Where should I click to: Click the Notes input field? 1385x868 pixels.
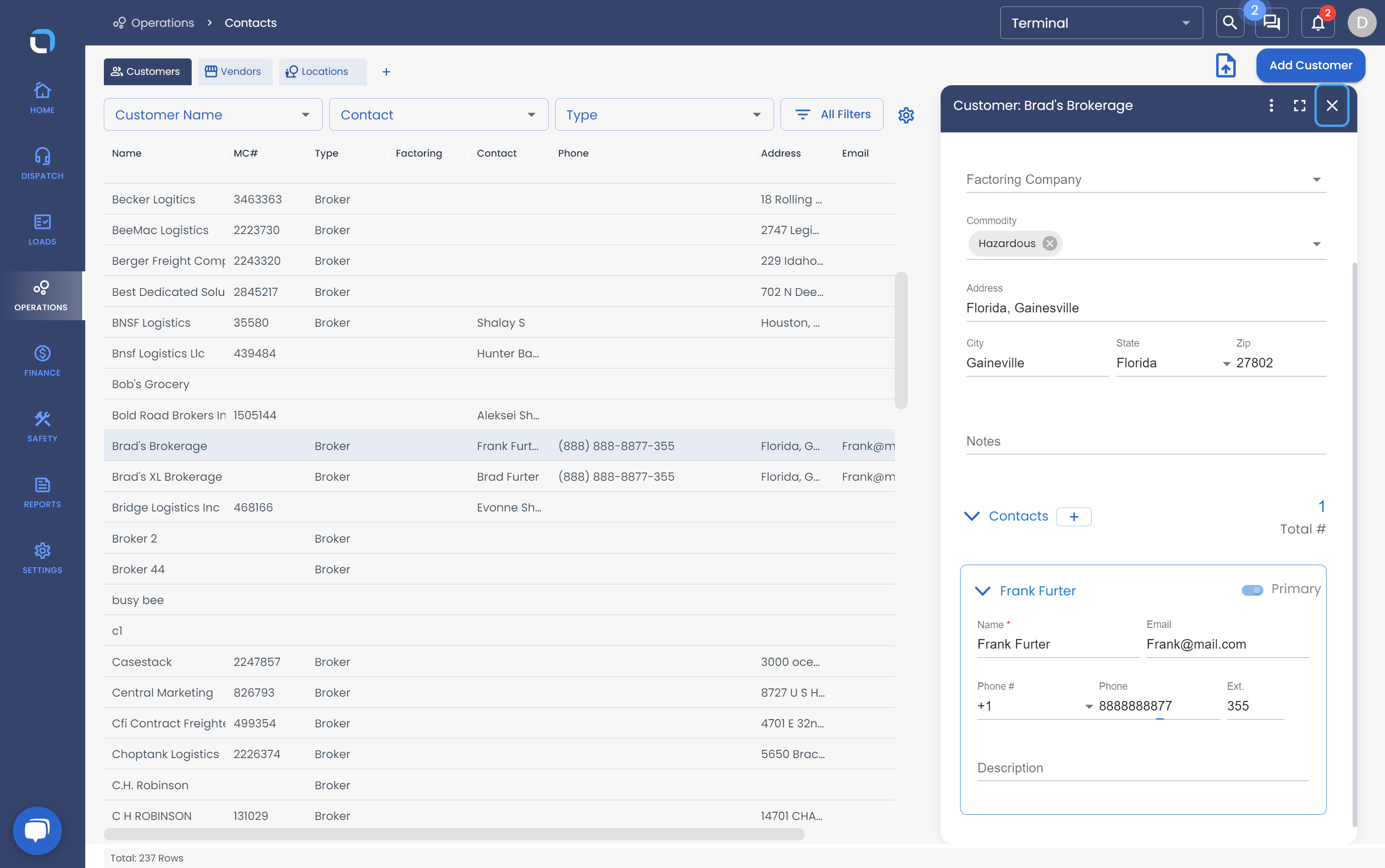[1146, 441]
